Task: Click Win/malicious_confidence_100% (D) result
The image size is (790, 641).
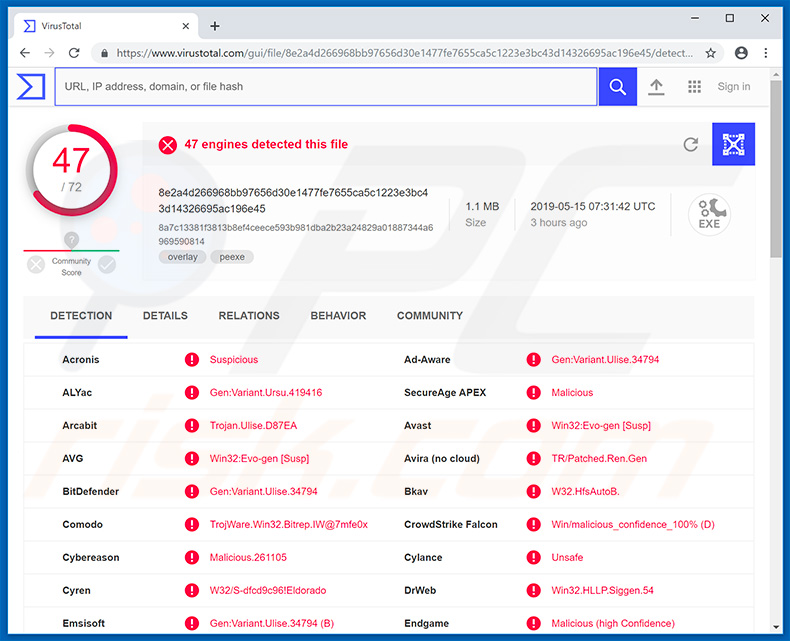Action: [633, 525]
